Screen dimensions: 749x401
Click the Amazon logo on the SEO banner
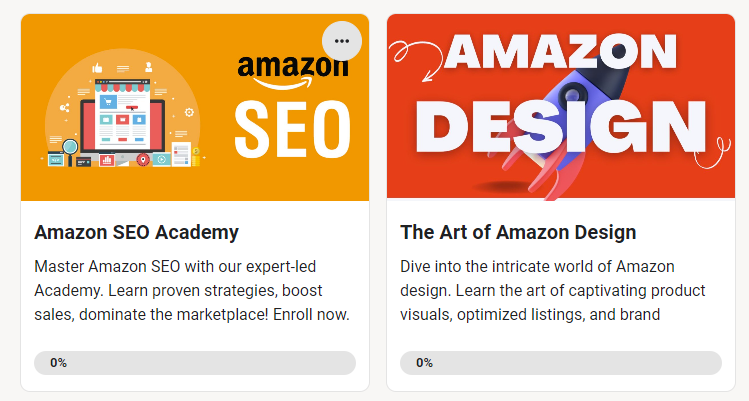click(285, 70)
